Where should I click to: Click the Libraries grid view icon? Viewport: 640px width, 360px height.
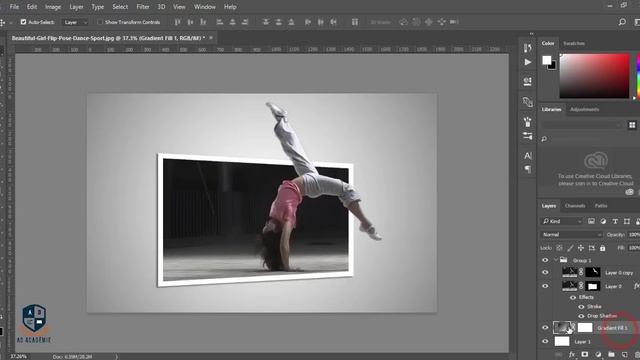coord(632,125)
